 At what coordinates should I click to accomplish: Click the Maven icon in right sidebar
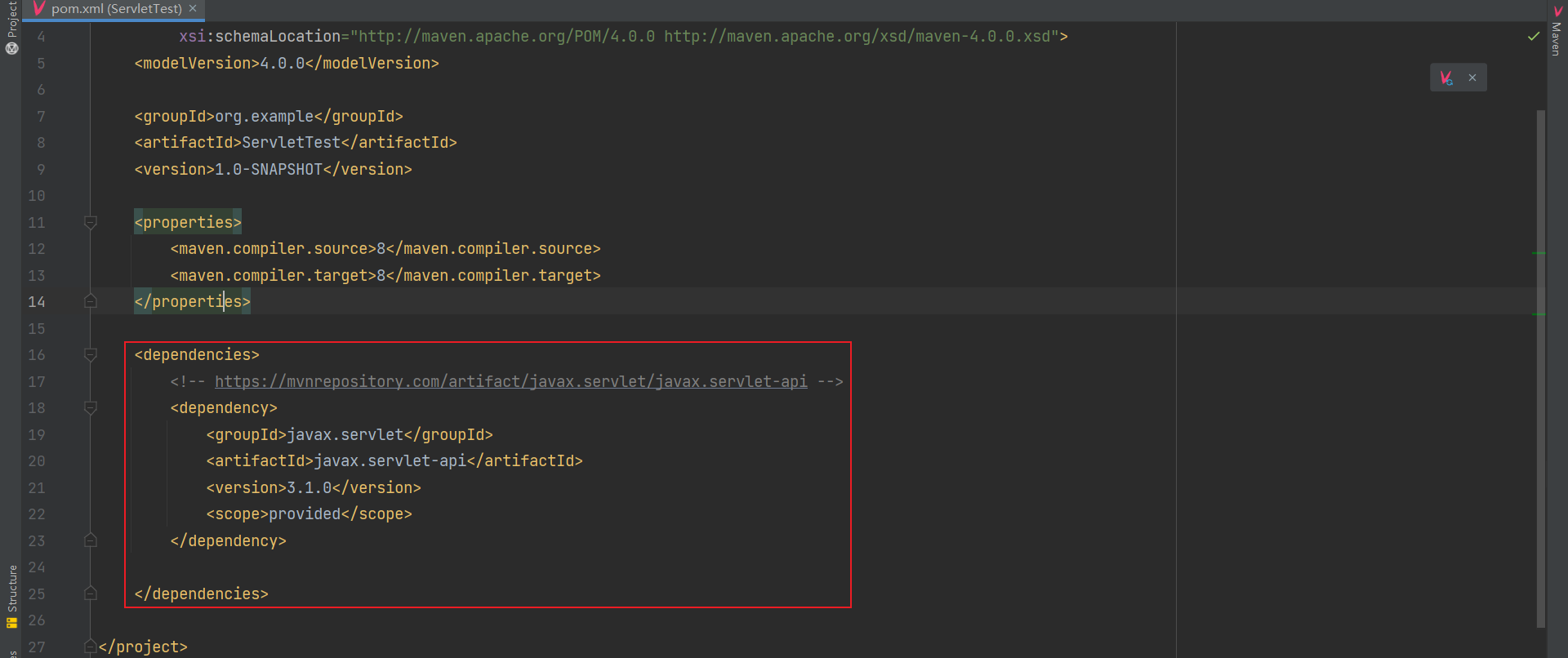(1557, 11)
